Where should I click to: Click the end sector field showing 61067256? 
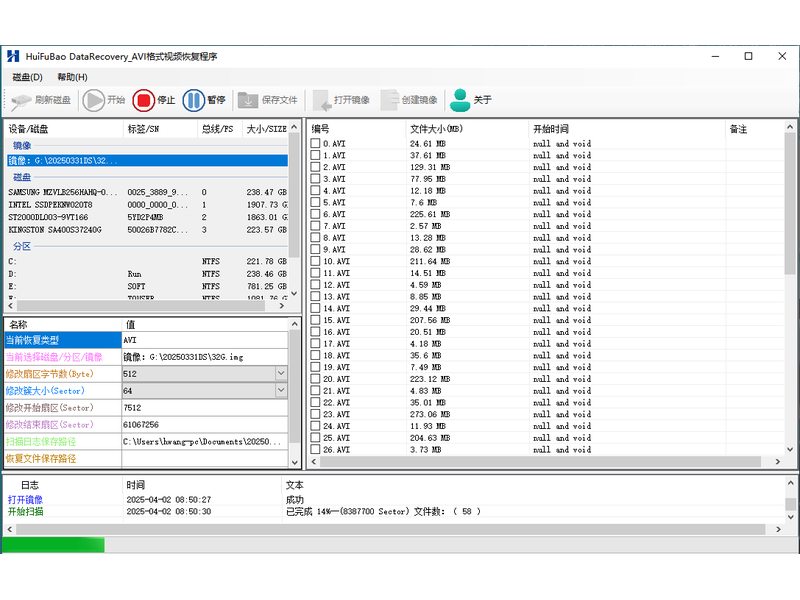pos(205,424)
